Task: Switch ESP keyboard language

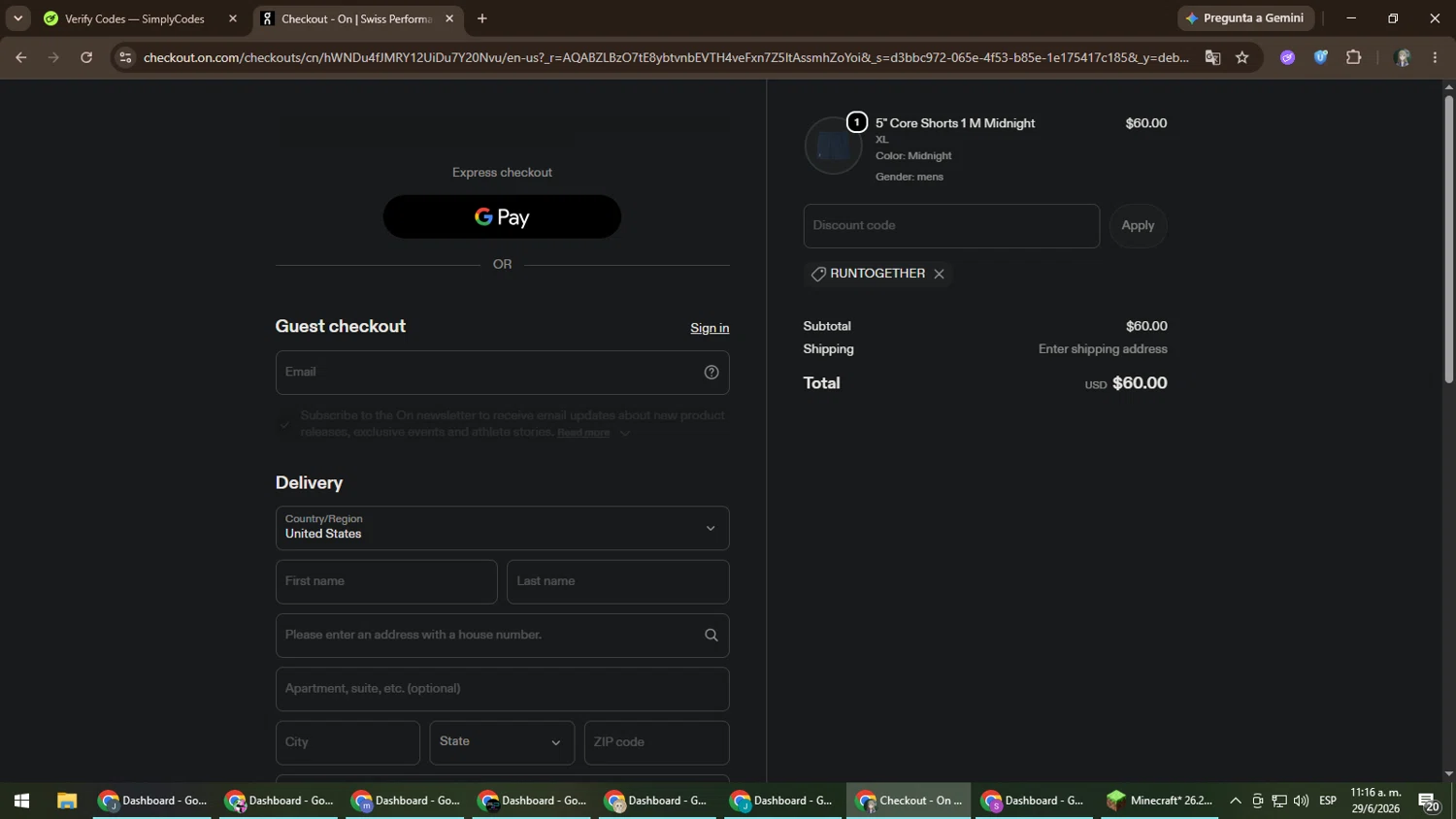Action: pos(1328,802)
